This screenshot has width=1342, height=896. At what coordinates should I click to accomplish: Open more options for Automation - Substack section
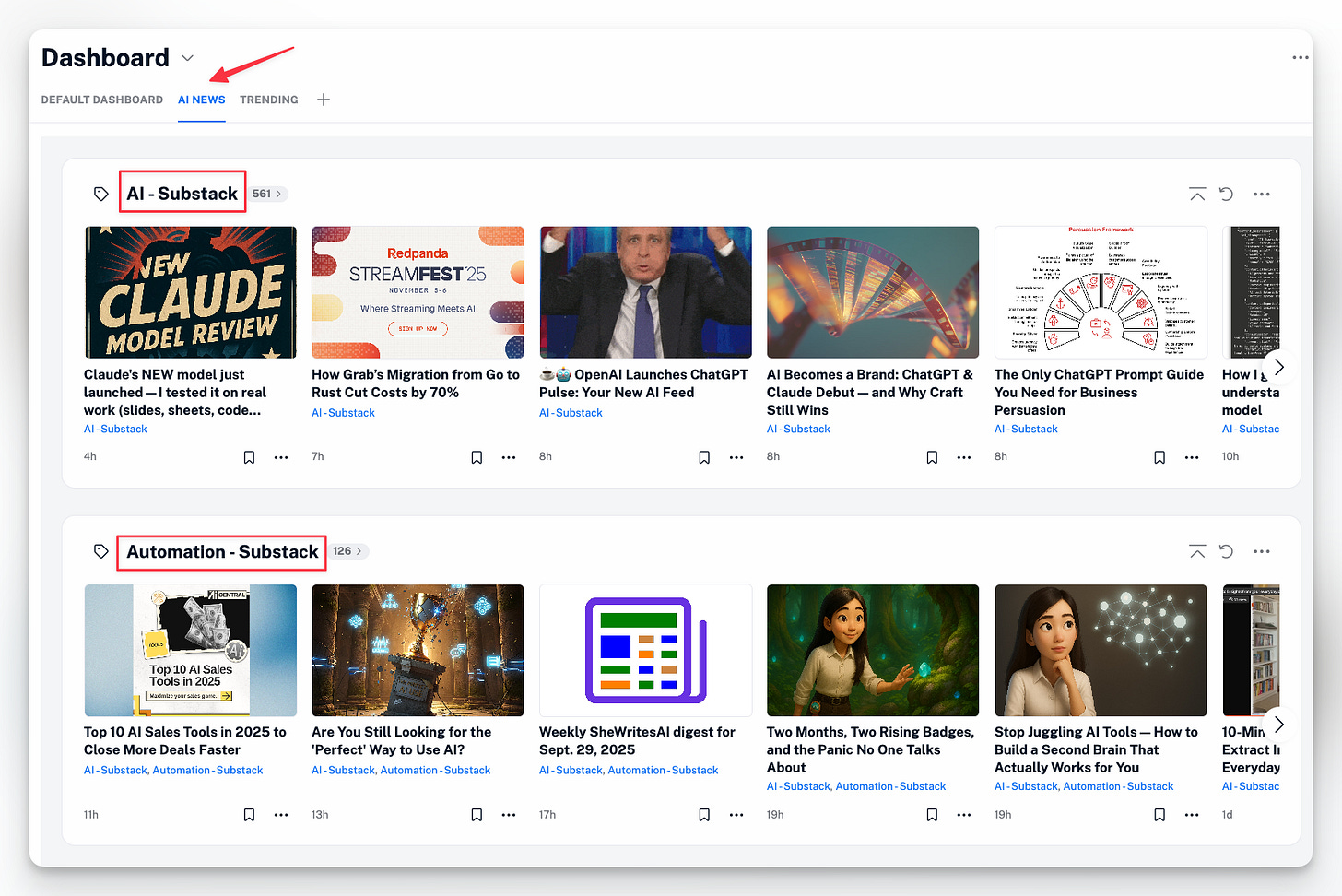(x=1262, y=551)
